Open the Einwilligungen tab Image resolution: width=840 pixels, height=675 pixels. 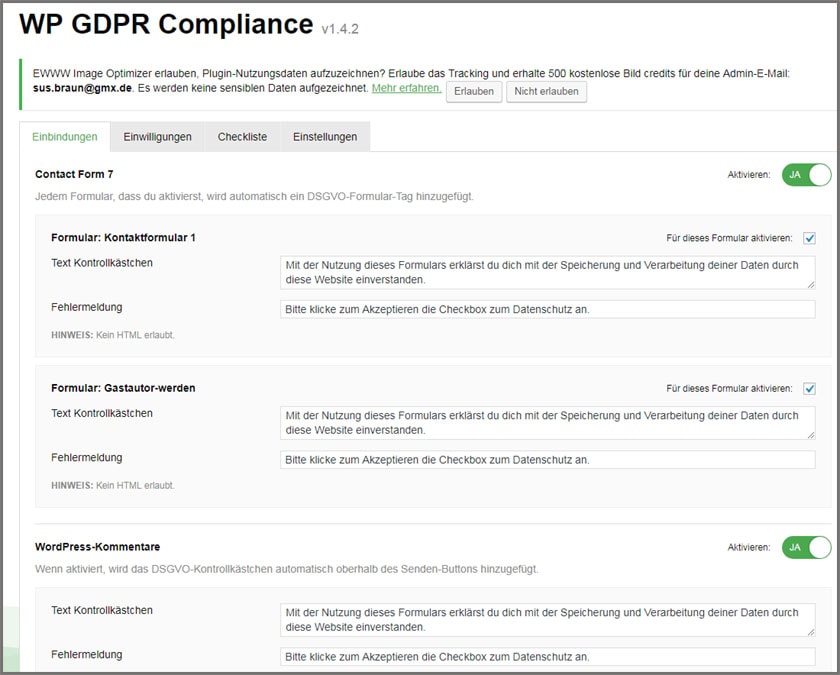[157, 137]
